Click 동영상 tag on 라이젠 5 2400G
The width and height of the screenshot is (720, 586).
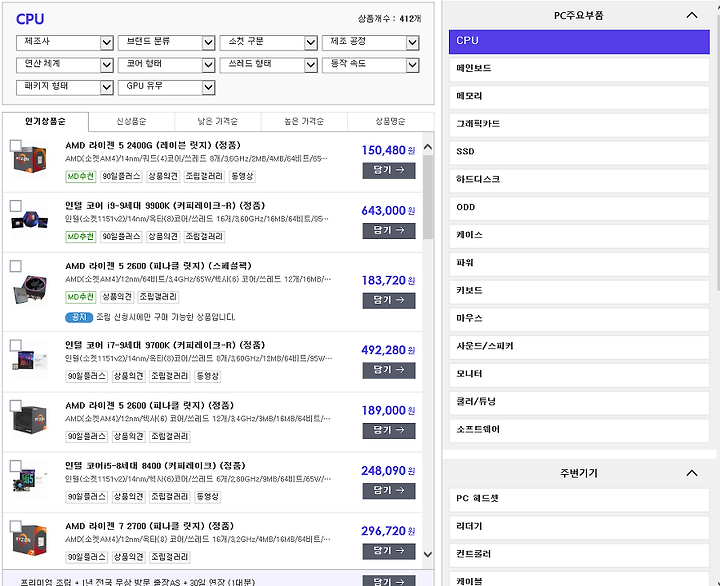click(x=242, y=176)
